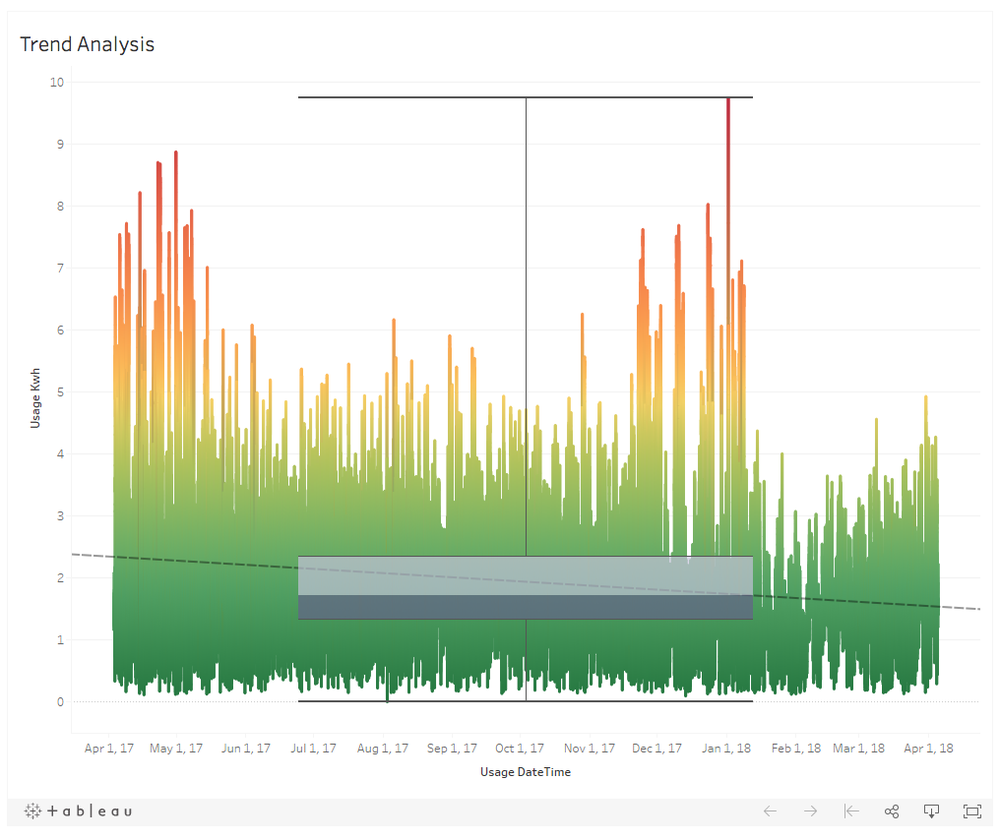
Task: Click the Redo arrow icon
Action: click(811, 811)
